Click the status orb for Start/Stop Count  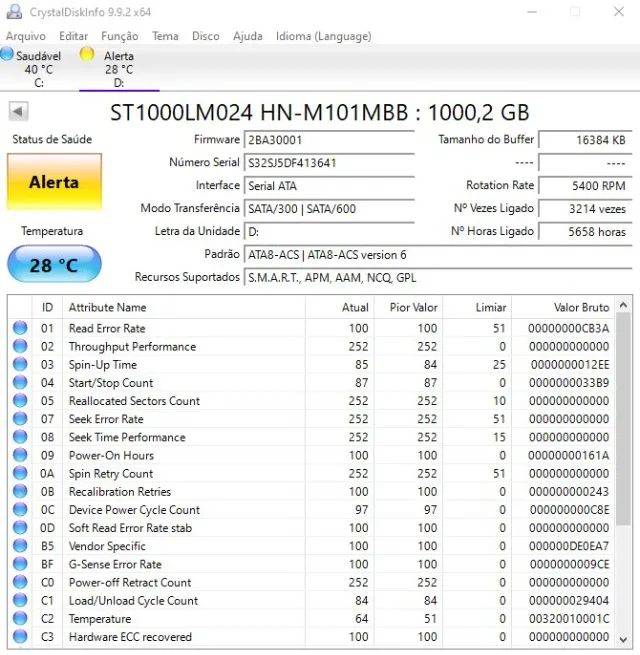pyautogui.click(x=20, y=382)
